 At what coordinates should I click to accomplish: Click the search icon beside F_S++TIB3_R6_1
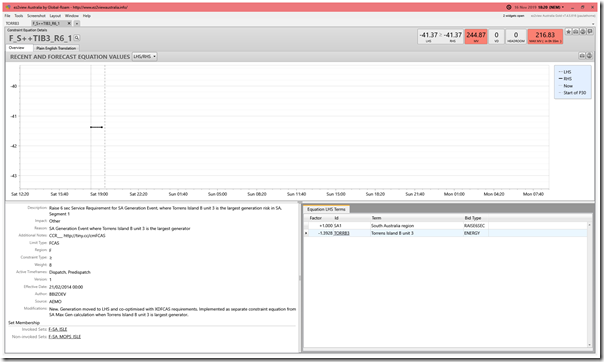point(77,38)
